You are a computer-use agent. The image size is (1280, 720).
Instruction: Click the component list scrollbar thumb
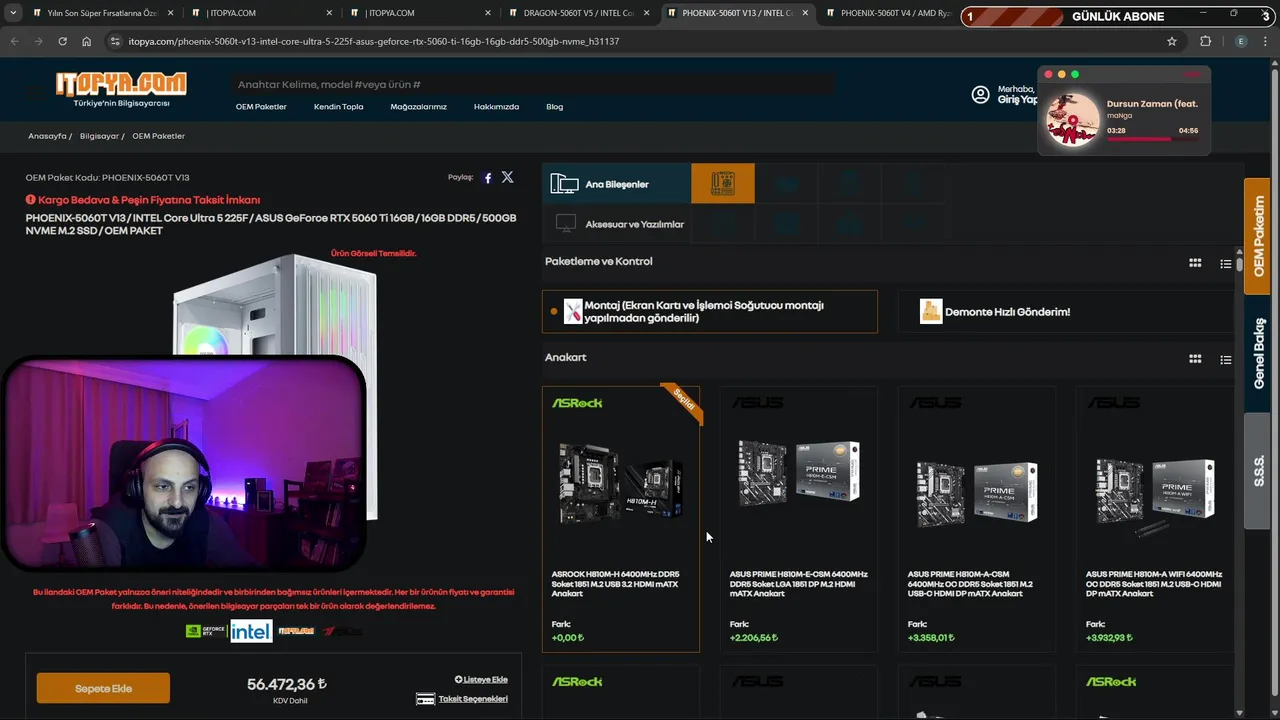click(1239, 266)
